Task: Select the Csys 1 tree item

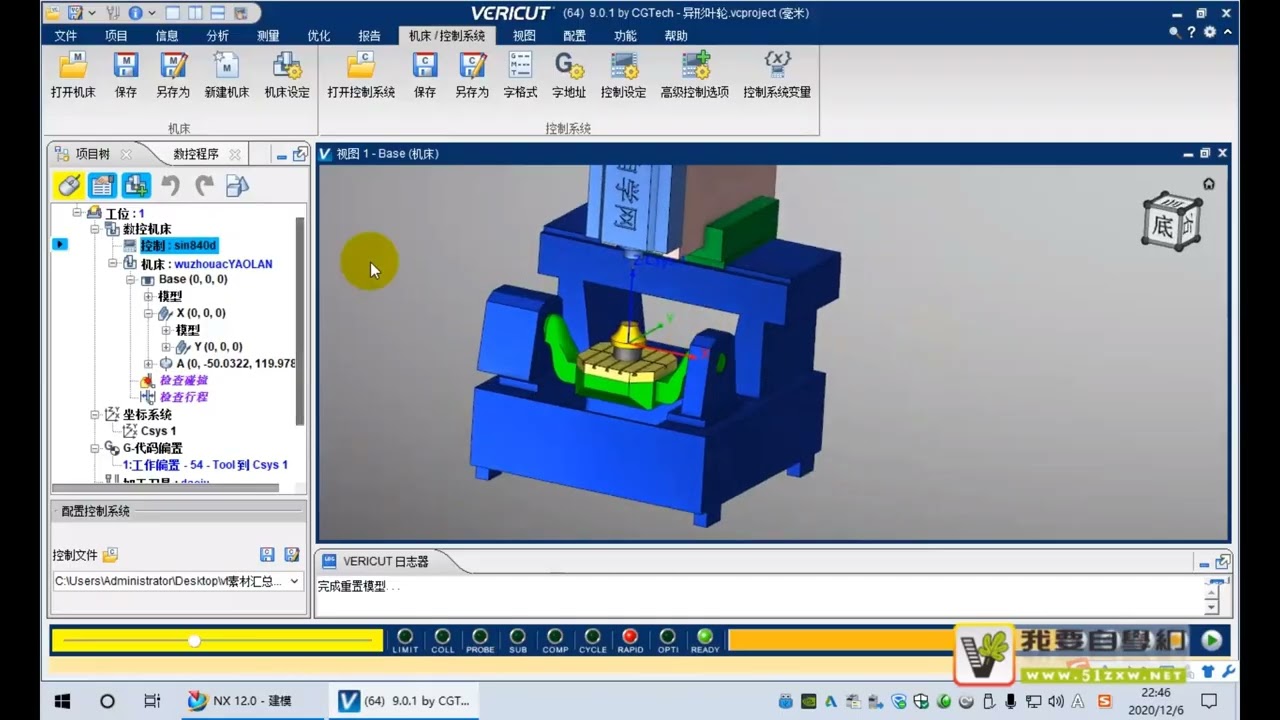Action: tap(158, 431)
